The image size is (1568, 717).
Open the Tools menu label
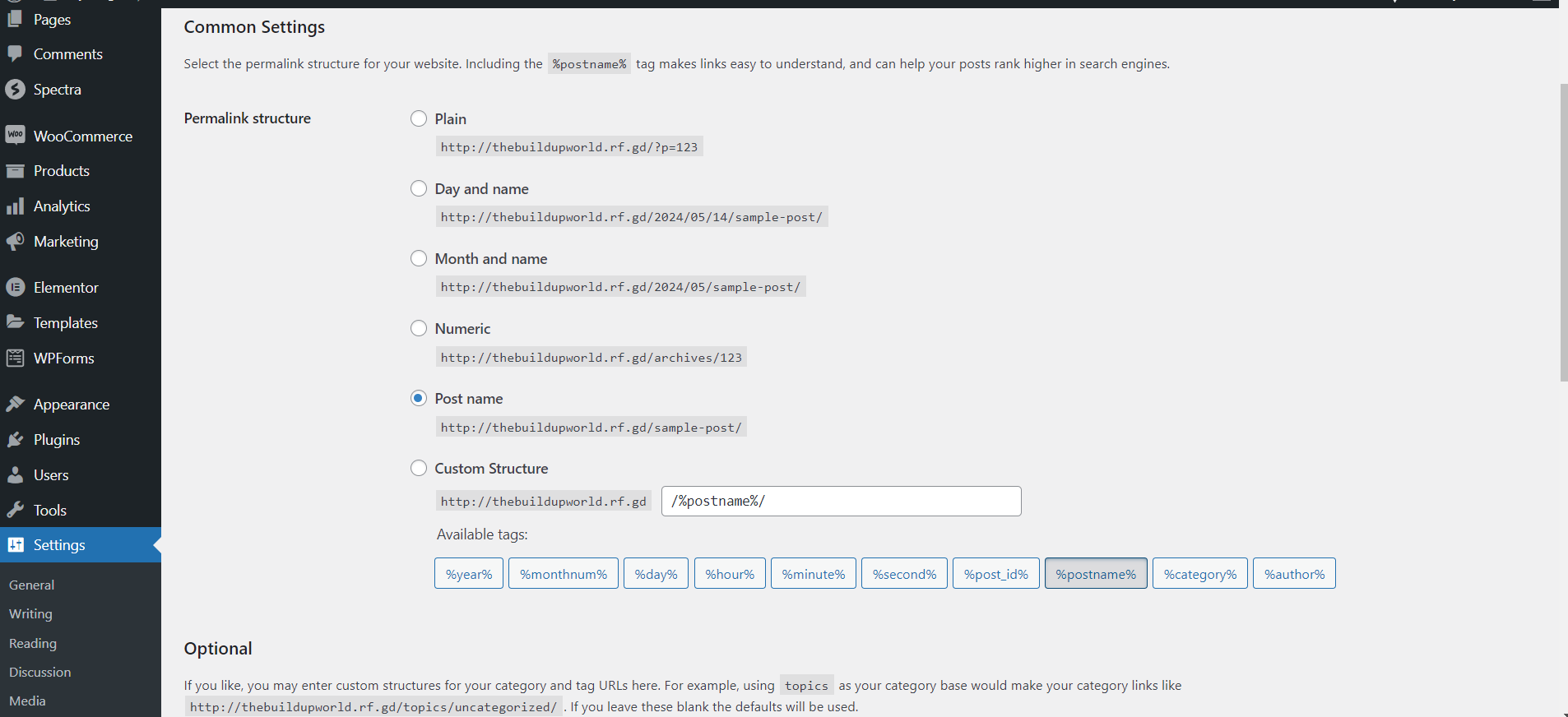click(50, 511)
